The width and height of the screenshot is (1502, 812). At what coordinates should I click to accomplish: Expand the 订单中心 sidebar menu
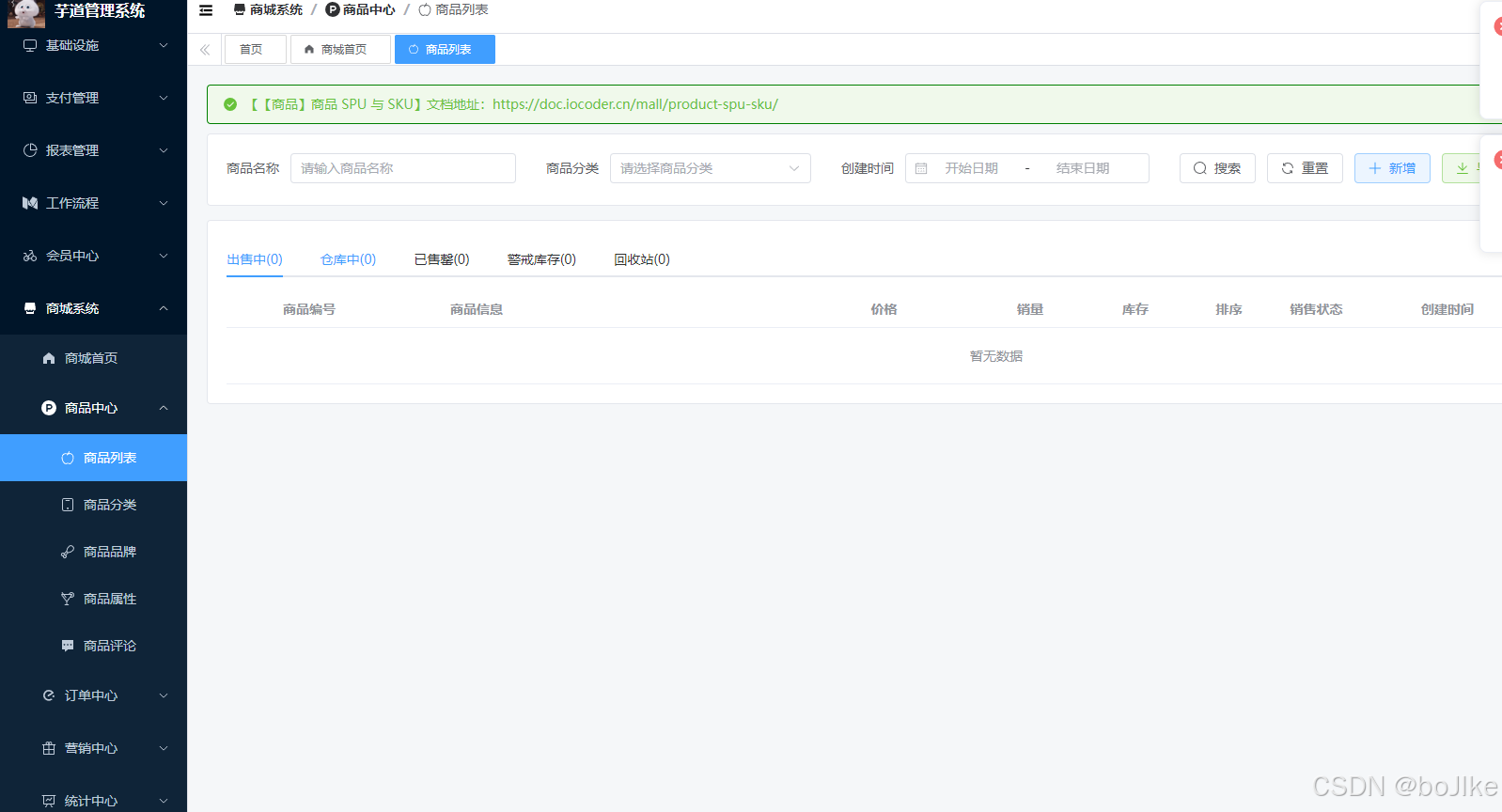point(94,695)
